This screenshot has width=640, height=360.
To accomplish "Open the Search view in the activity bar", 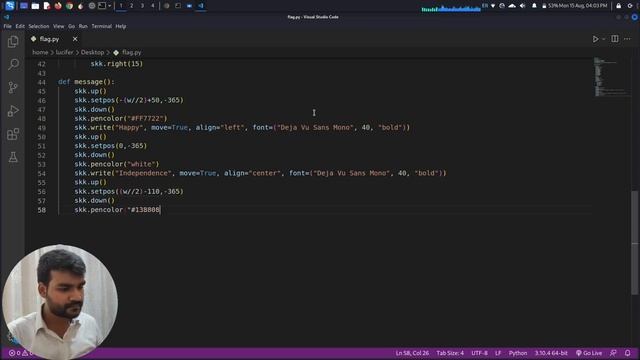I will click(x=13, y=64).
